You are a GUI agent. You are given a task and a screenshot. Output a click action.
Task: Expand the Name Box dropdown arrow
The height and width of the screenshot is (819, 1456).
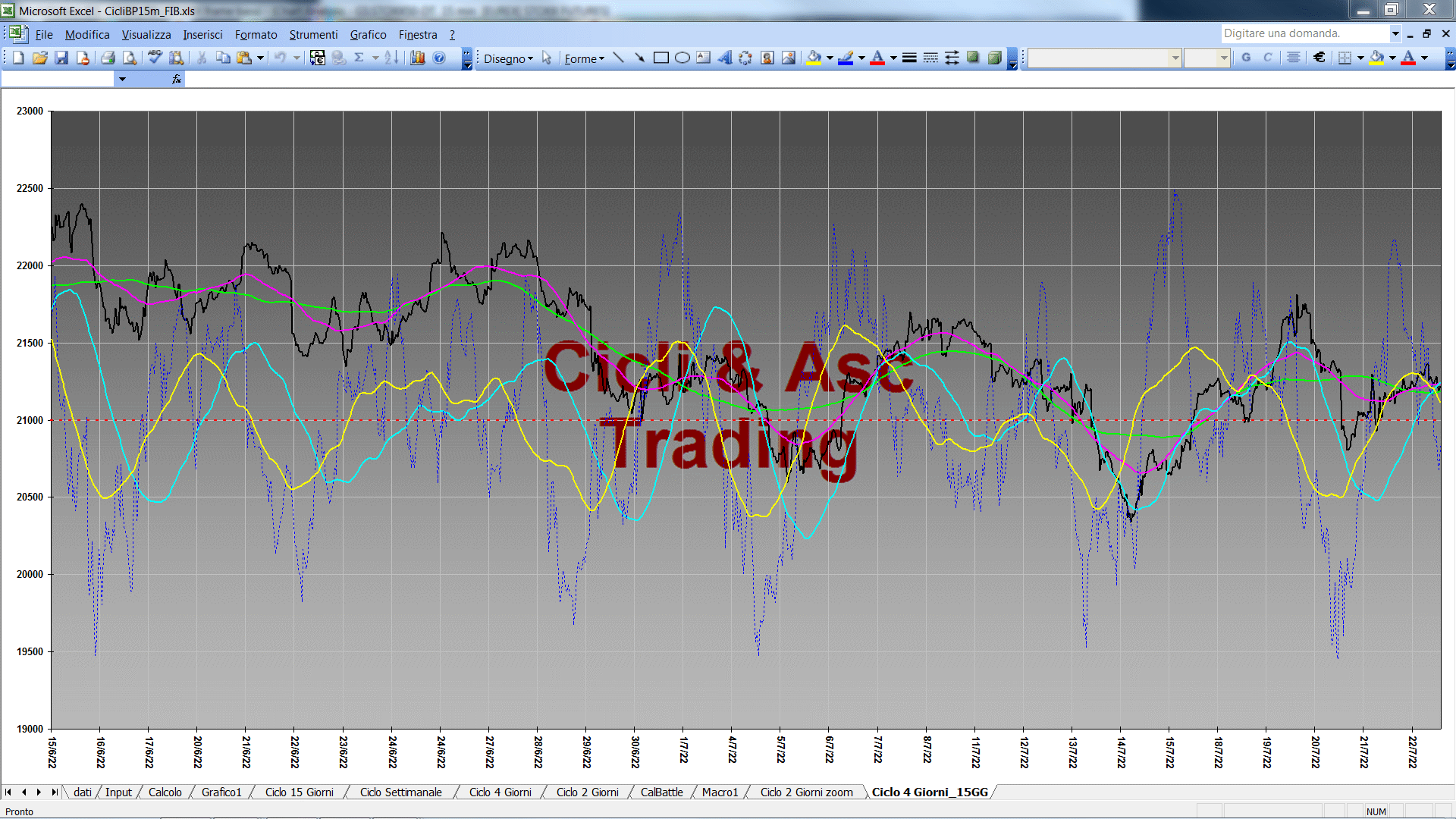(x=122, y=79)
